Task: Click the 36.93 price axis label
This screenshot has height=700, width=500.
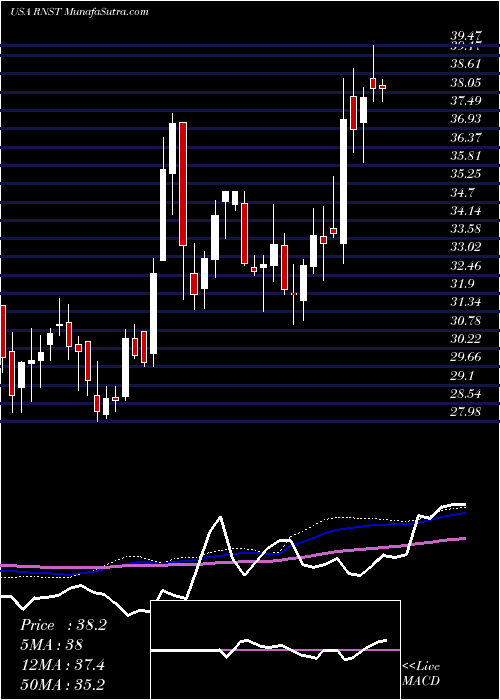Action: [466, 119]
